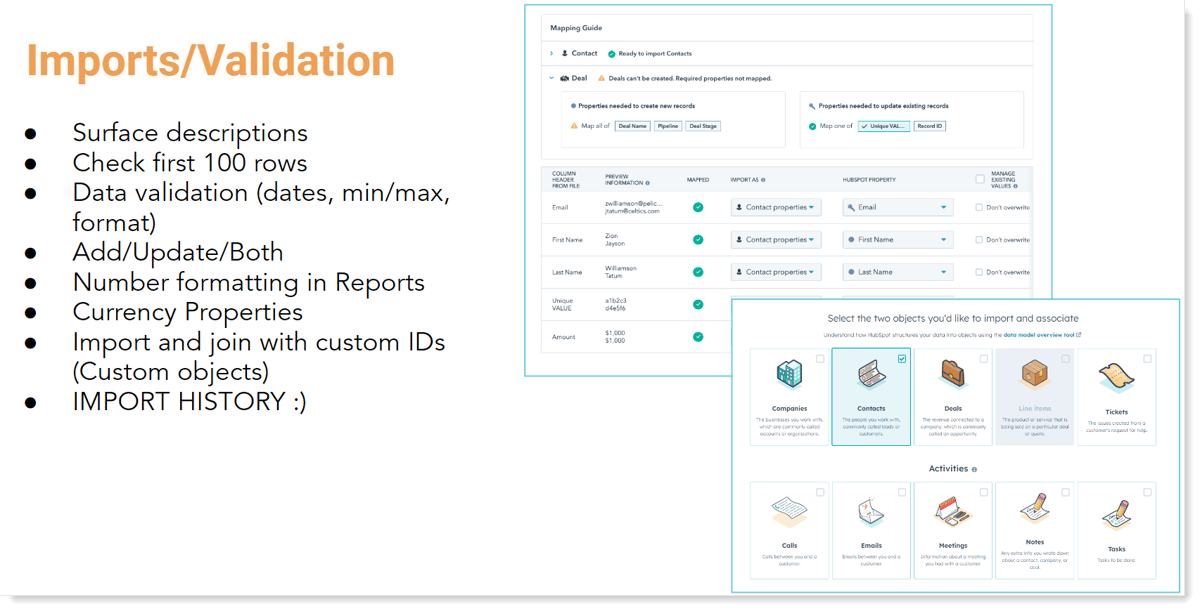
Task: Click the green check beside Ready to import Contacts
Action: [x=612, y=53]
